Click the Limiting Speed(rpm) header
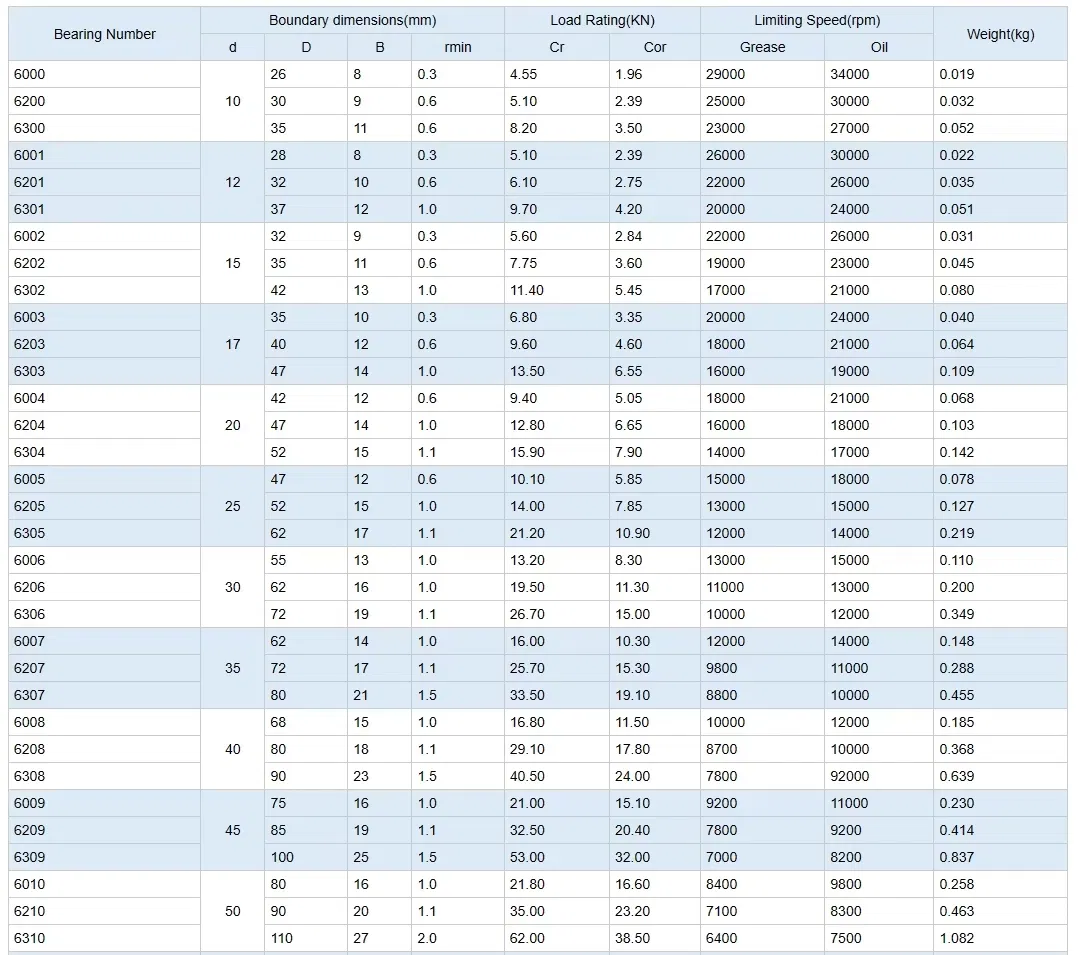The image size is (1078, 955). pos(816,21)
